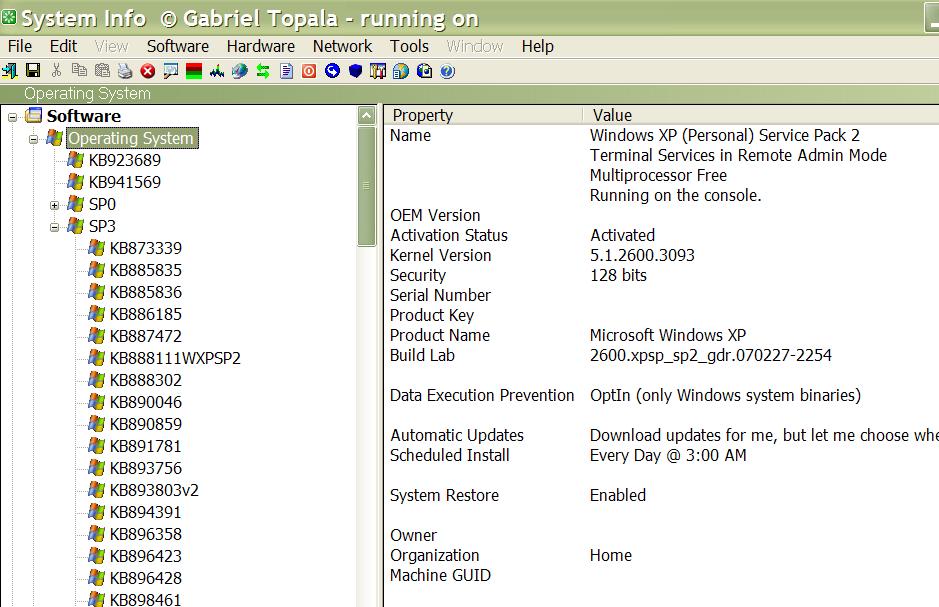This screenshot has width=939, height=607.
Task: Click the globe with window icon
Action: coord(401,71)
